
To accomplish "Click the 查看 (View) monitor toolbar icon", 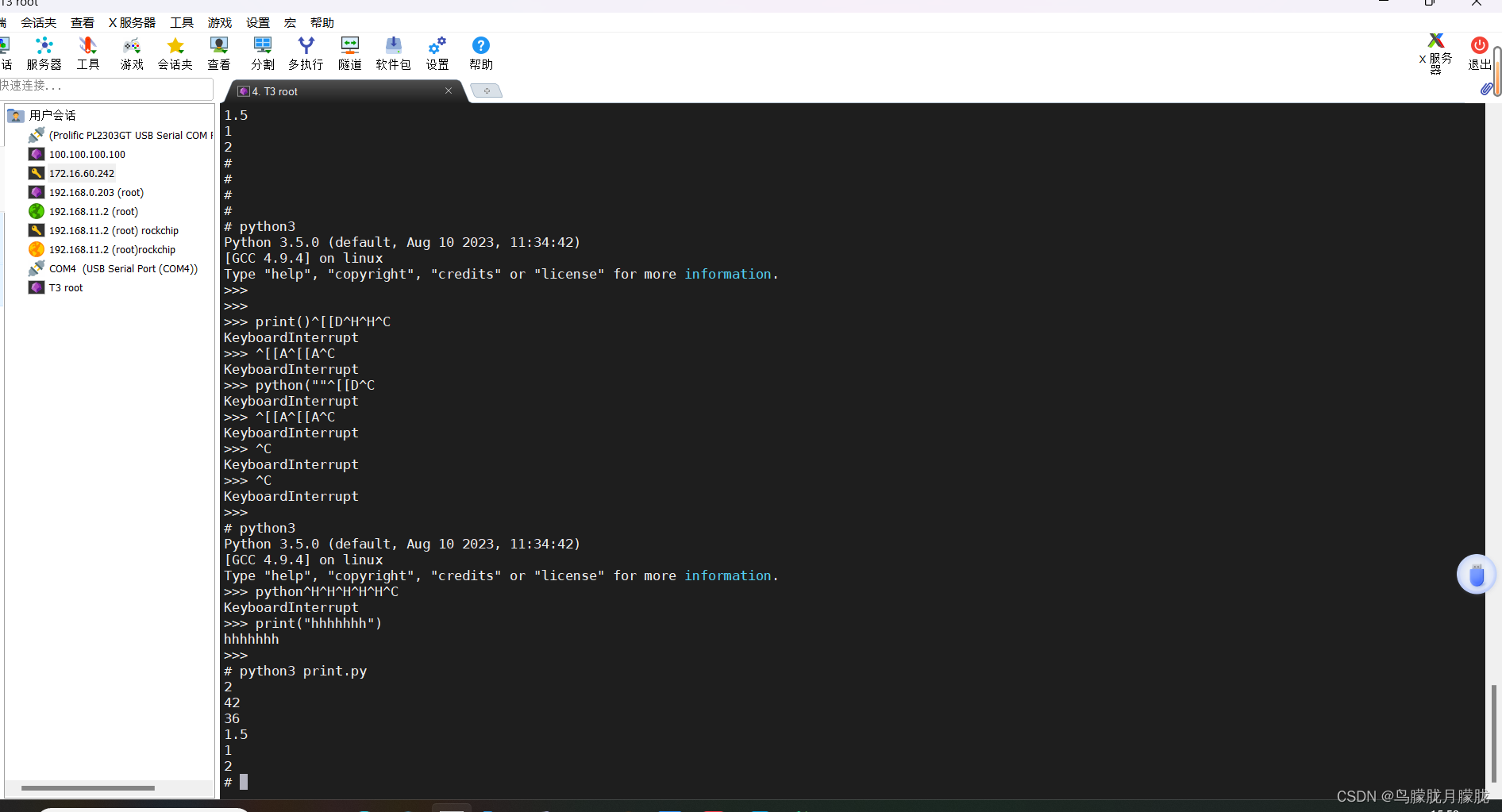I will (218, 53).
